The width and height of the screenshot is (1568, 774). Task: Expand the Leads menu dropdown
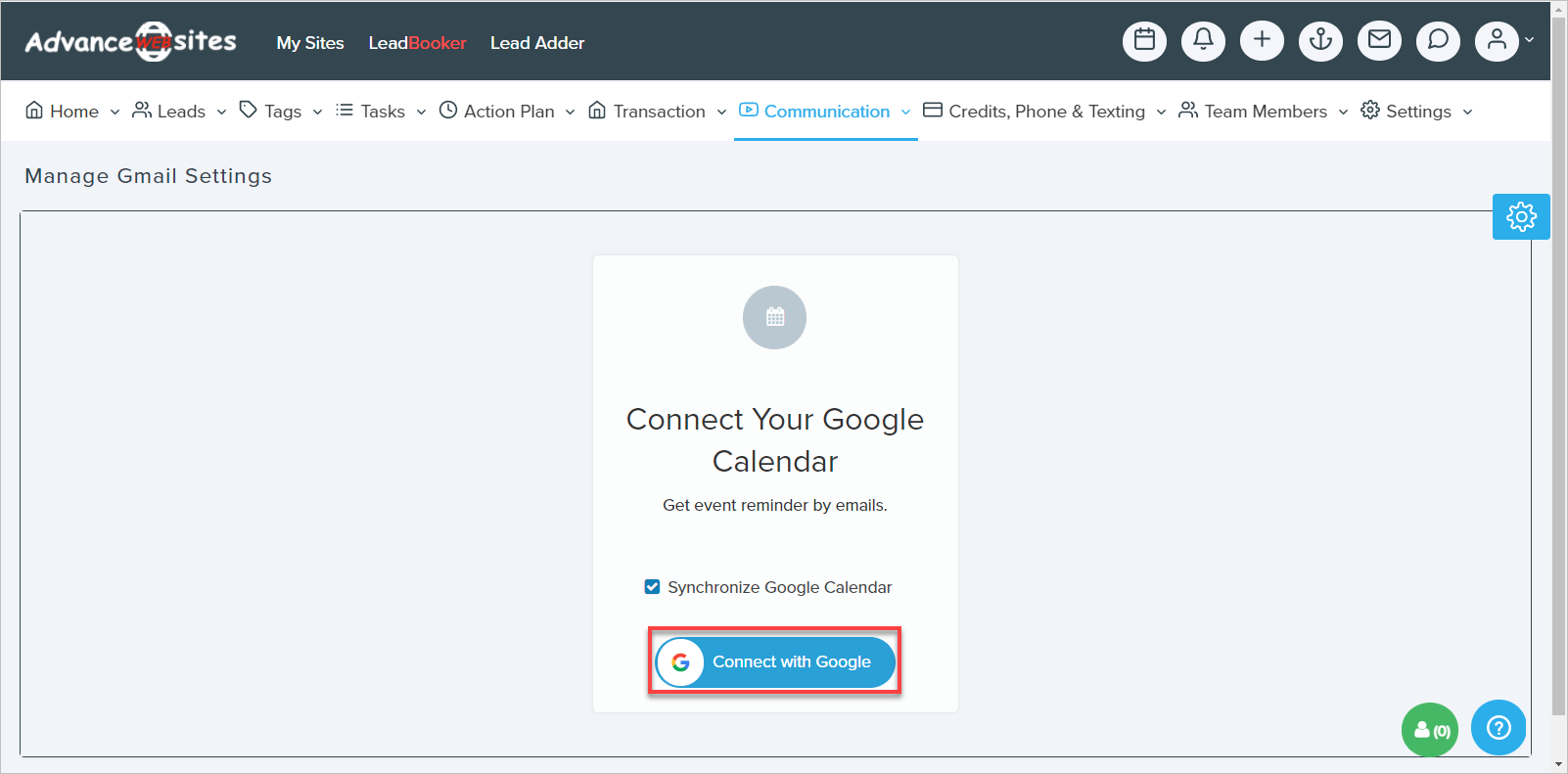point(180,112)
